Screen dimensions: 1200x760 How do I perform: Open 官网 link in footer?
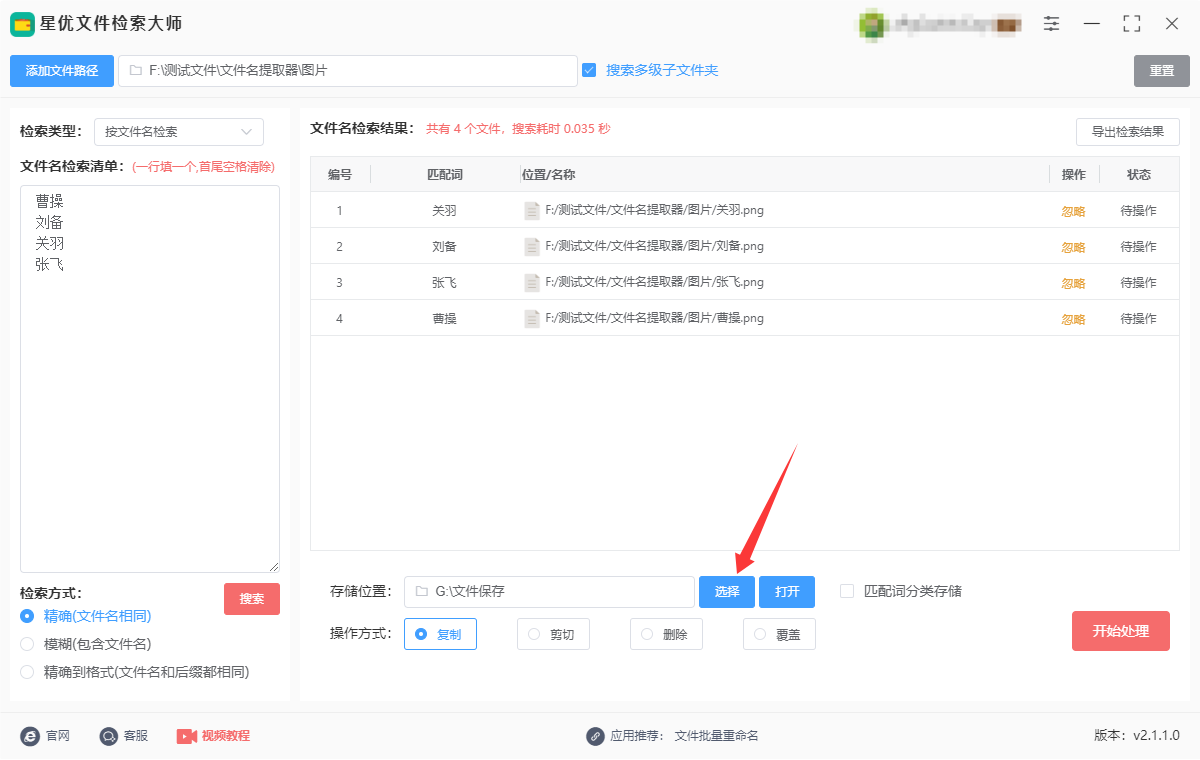(x=58, y=736)
